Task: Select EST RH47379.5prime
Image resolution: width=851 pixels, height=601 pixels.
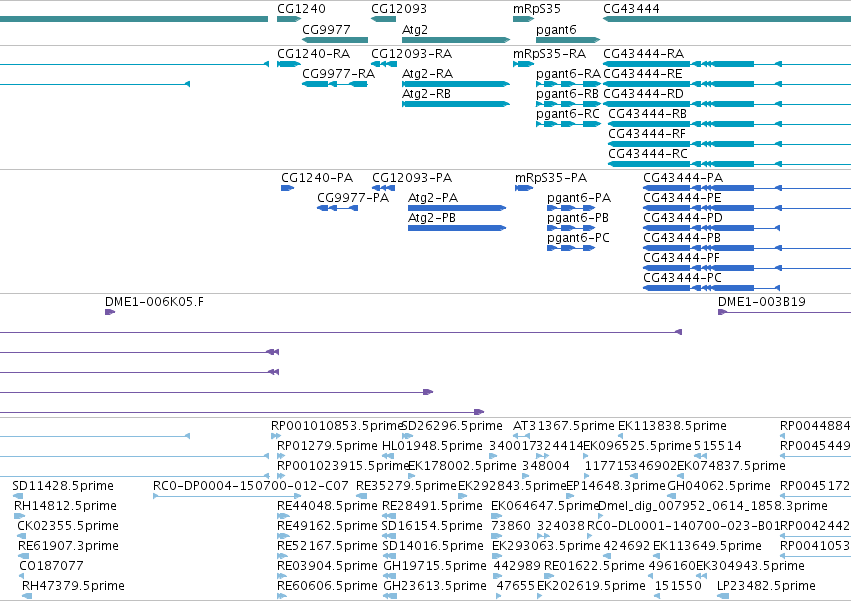Action: [73, 586]
